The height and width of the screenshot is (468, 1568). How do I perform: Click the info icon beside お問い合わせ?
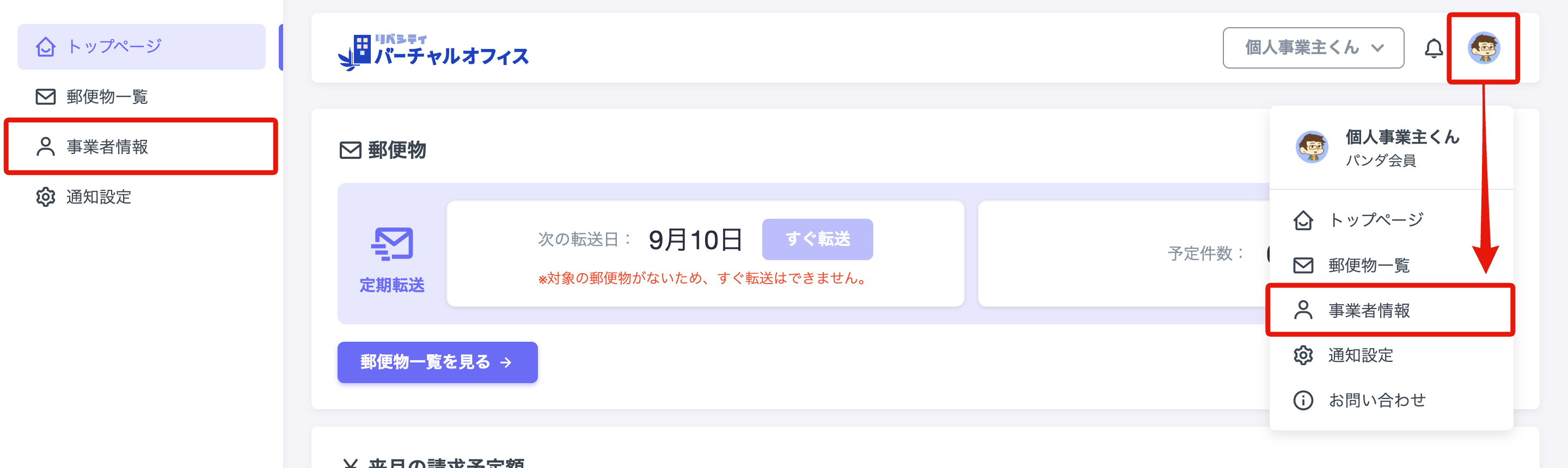1303,400
